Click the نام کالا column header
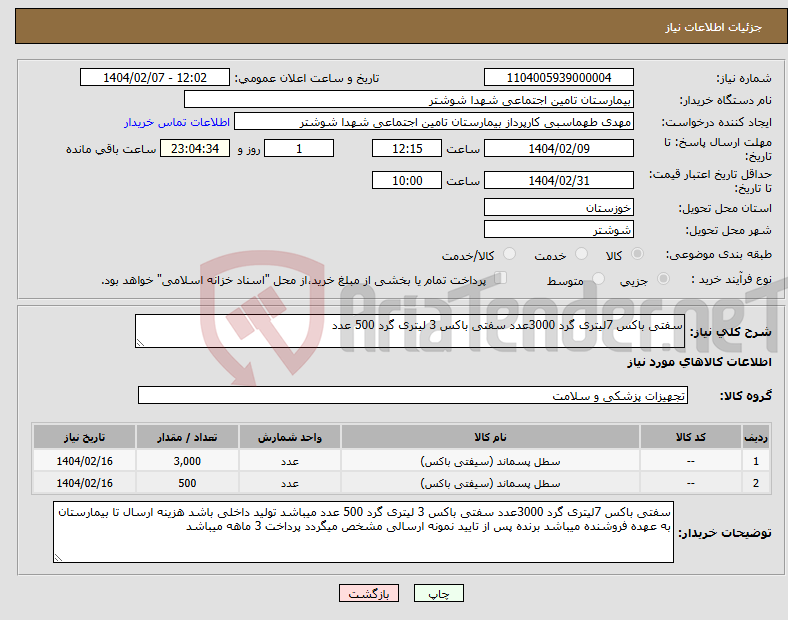 click(490, 437)
